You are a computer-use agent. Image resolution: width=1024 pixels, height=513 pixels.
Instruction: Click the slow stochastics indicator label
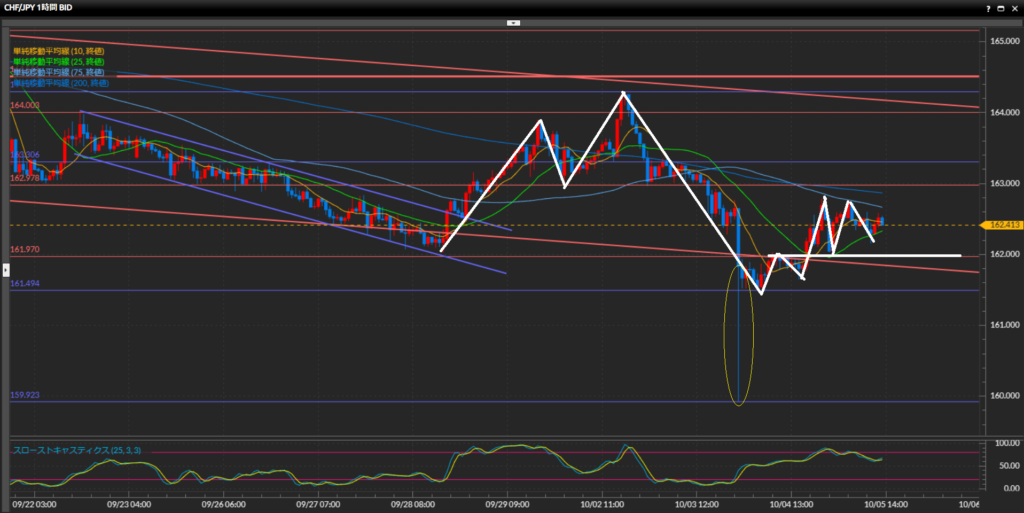76,451
